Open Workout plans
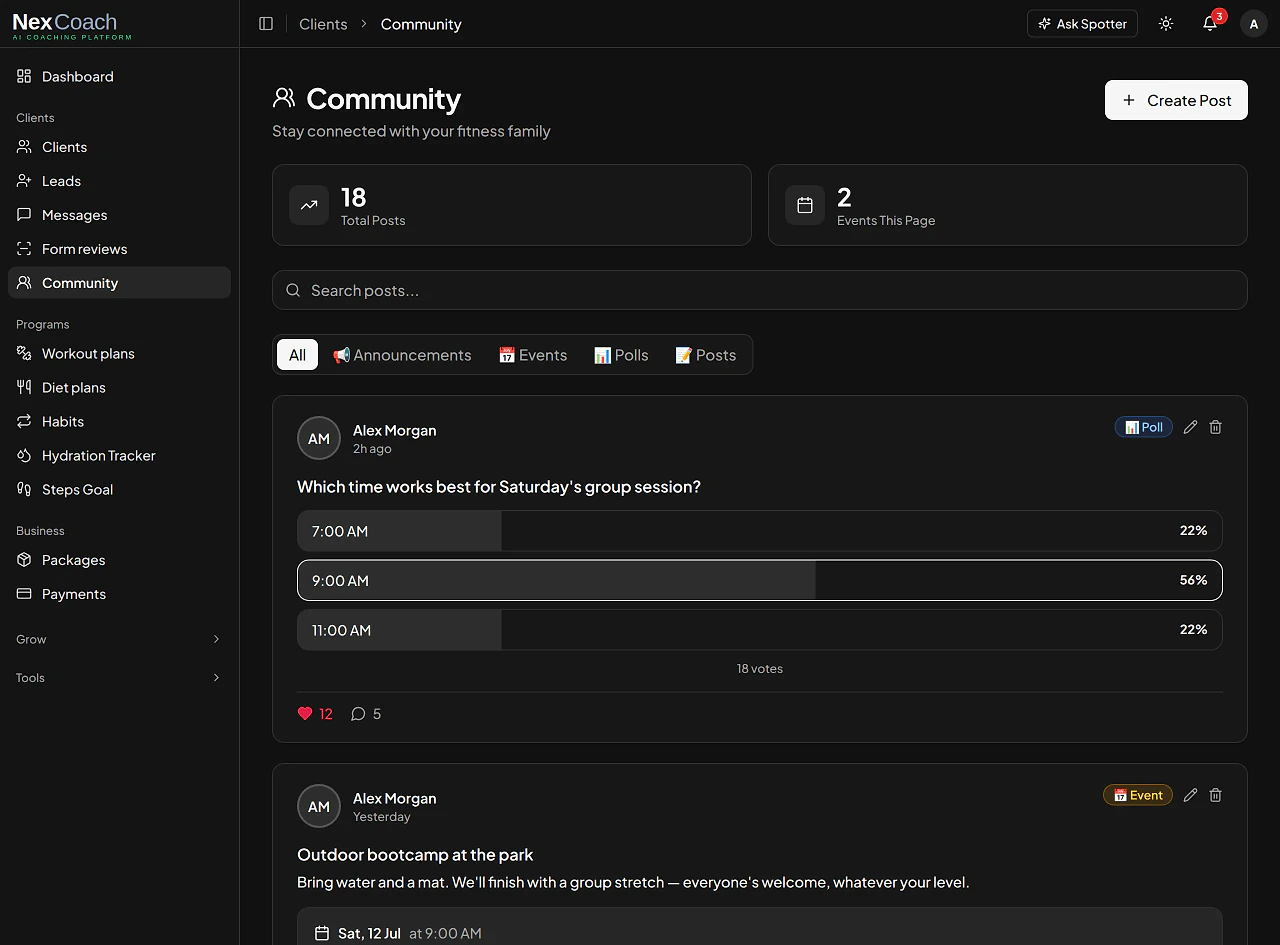This screenshot has height=945, width=1280. click(x=119, y=353)
